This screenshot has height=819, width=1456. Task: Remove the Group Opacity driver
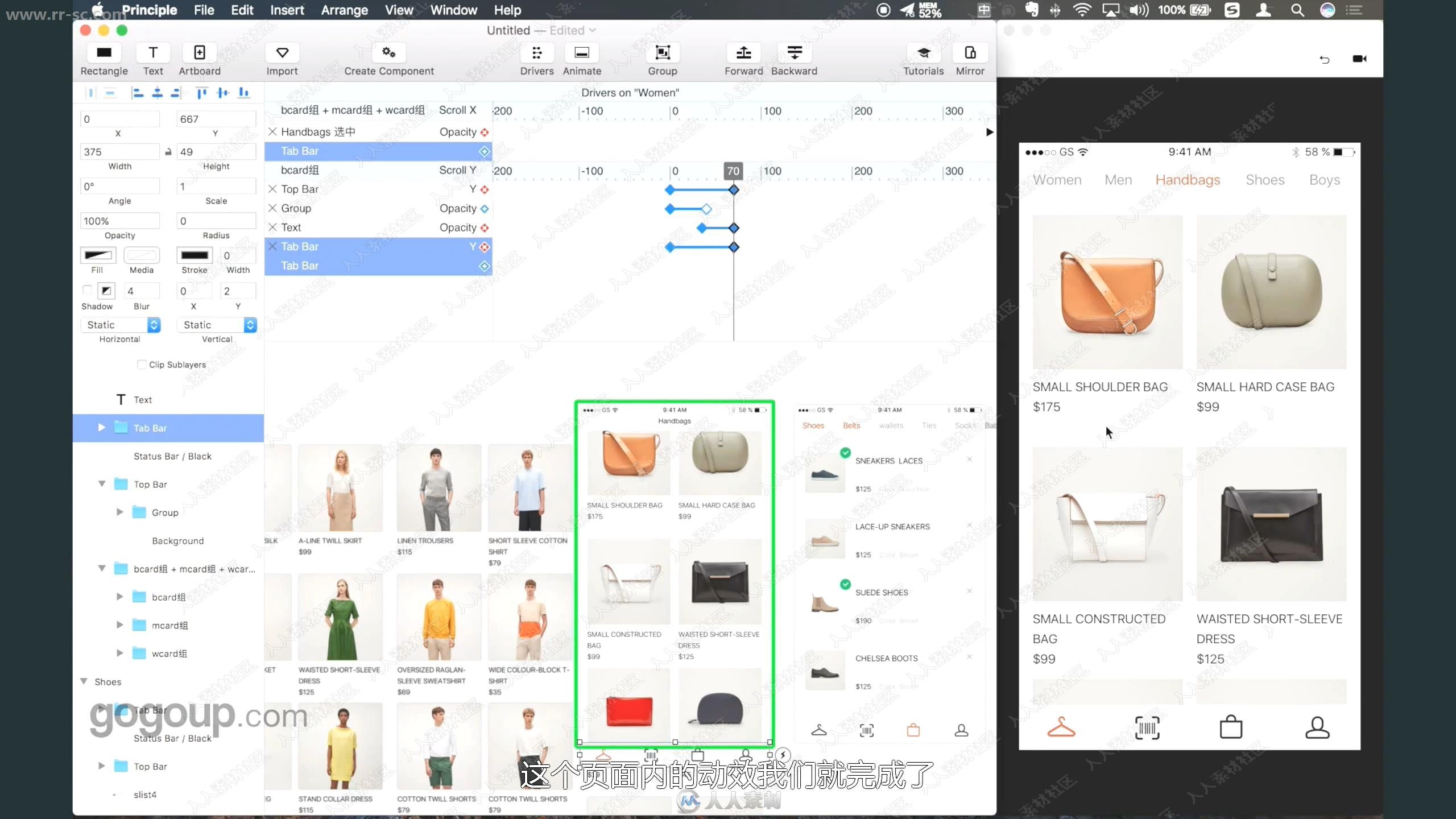coord(272,208)
